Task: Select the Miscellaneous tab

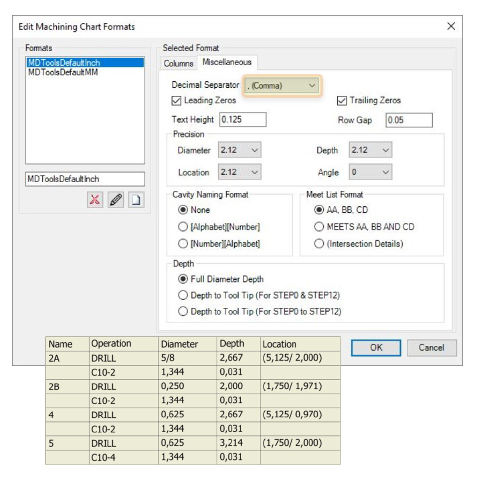Action: [227, 62]
